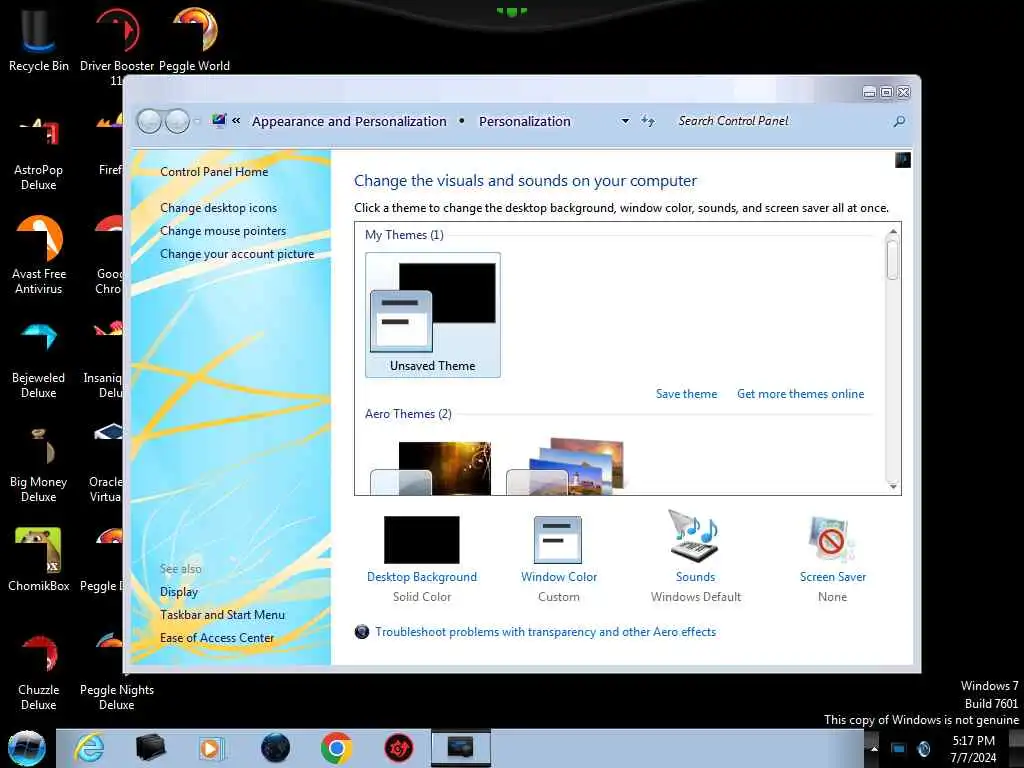The height and width of the screenshot is (768, 1024).
Task: Open the Screen Saver settings icon
Action: pos(831,538)
